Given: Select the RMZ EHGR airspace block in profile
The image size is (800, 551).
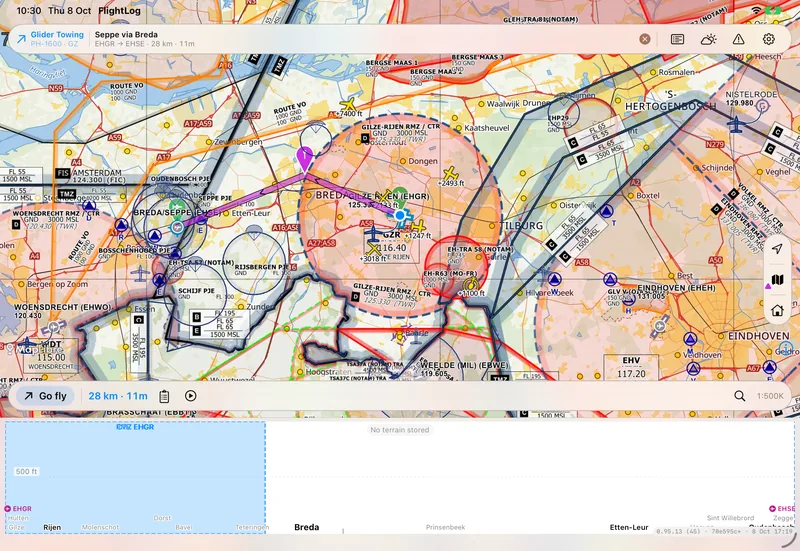Looking at the screenshot, I should (135, 478).
